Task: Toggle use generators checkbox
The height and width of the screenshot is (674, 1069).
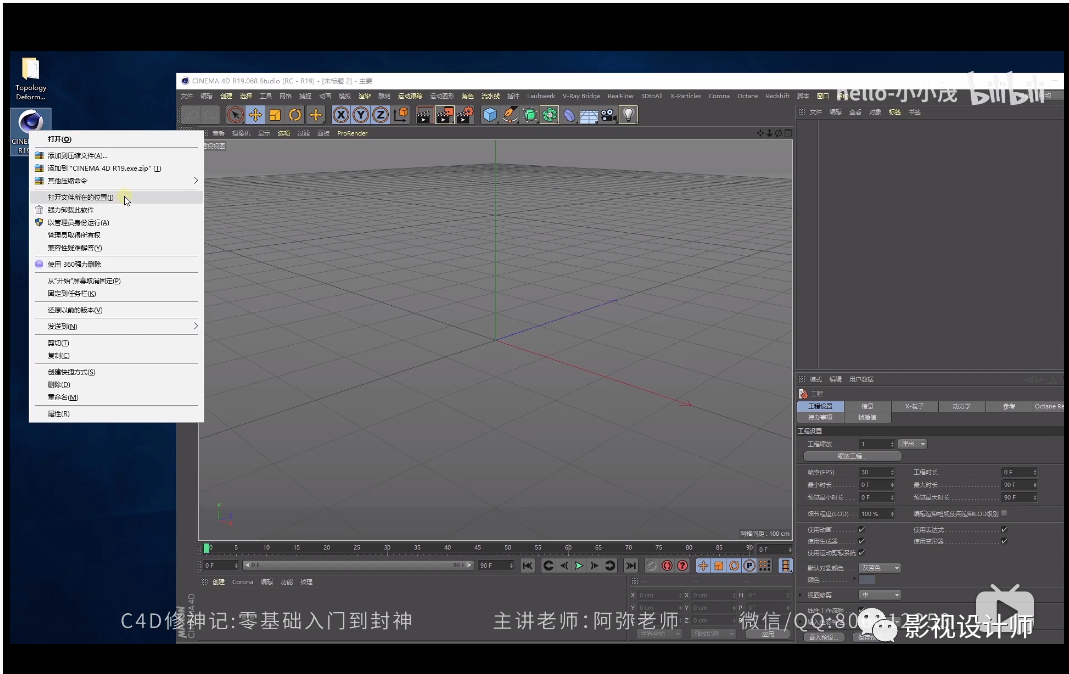Action: [862, 541]
